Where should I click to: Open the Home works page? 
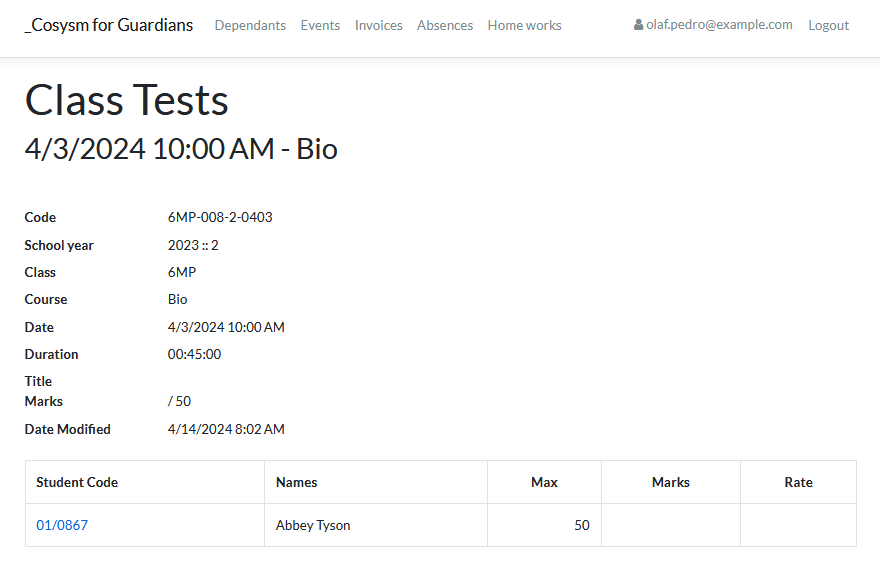coord(524,25)
